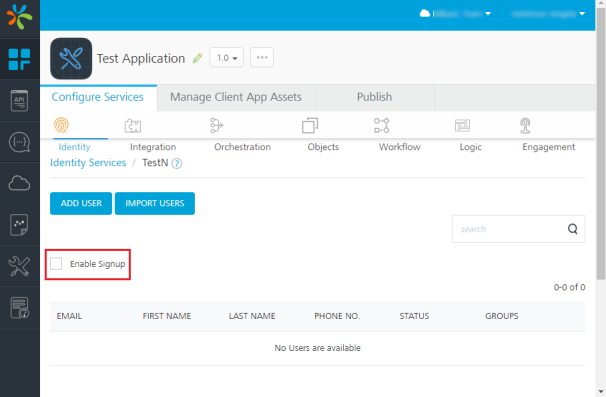Click the Engagement antenna icon
The height and width of the screenshot is (397, 606).
click(525, 126)
